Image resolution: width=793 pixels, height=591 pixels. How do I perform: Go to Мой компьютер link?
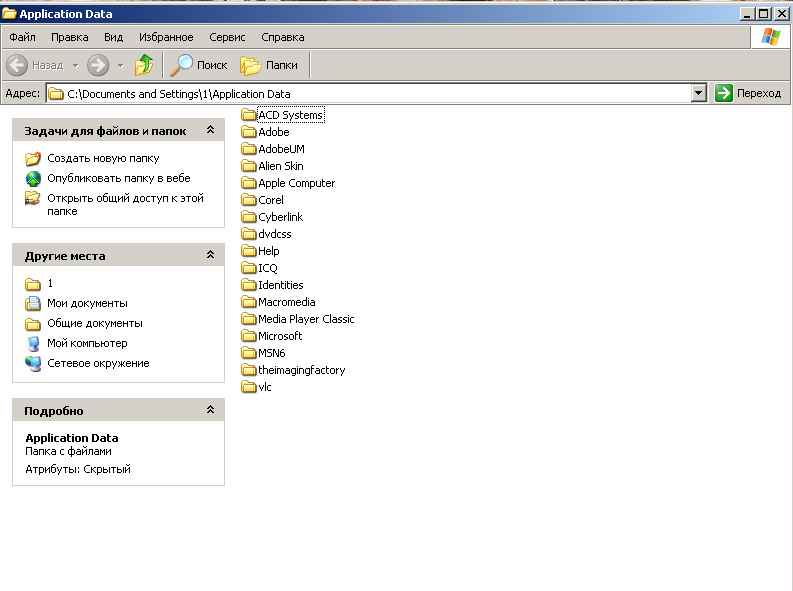pyautogui.click(x=87, y=343)
